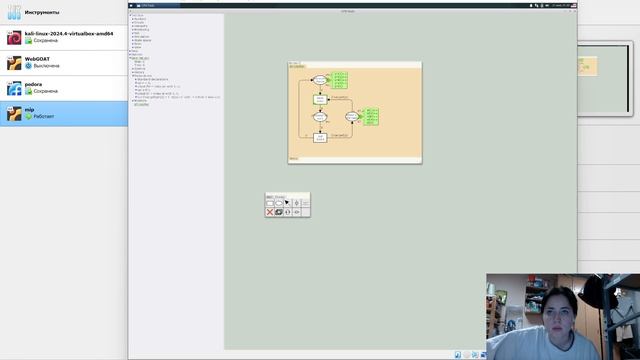Pick the place ellipse tool in palette

(279, 203)
